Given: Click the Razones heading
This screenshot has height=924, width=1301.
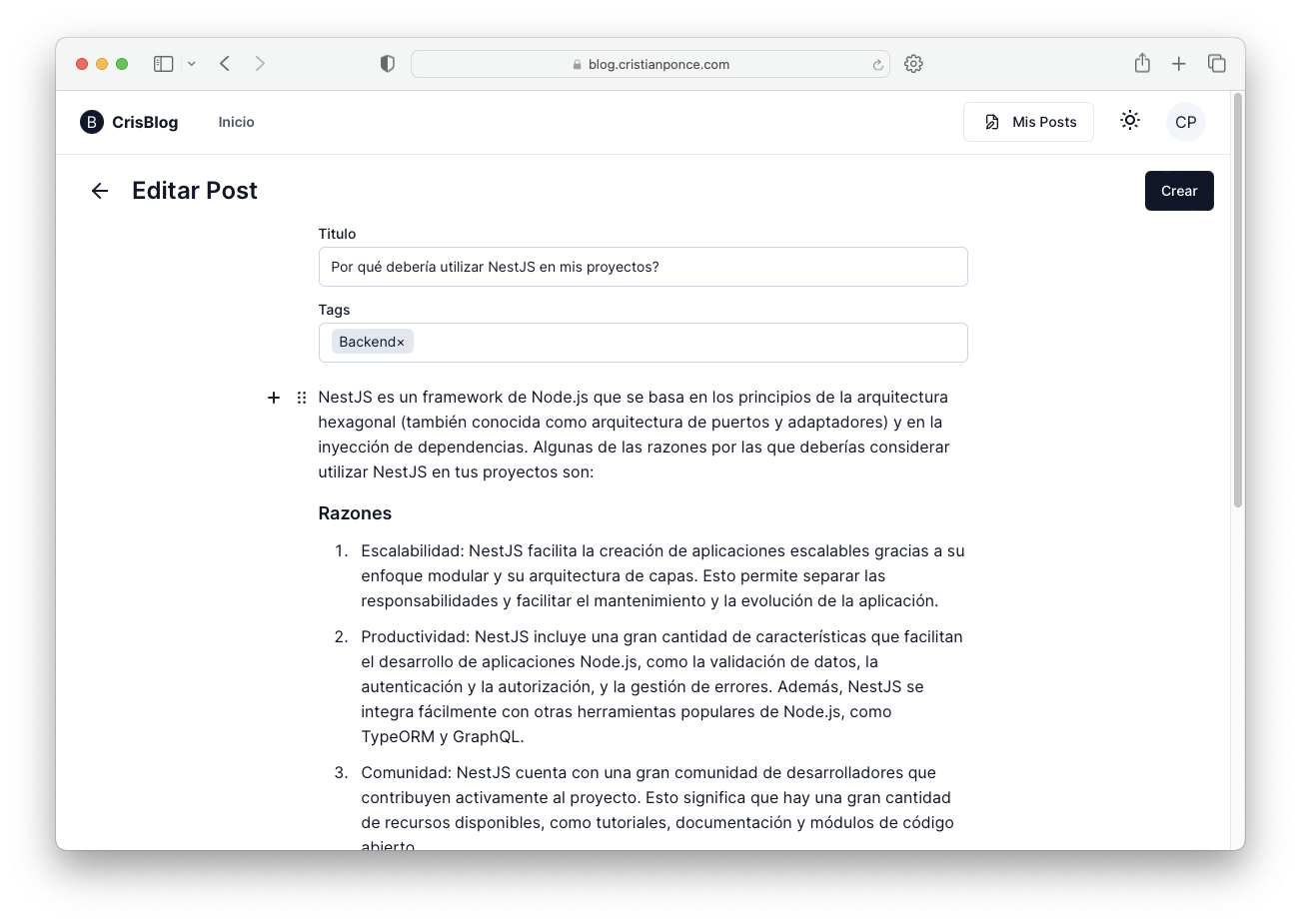Looking at the screenshot, I should point(355,513).
